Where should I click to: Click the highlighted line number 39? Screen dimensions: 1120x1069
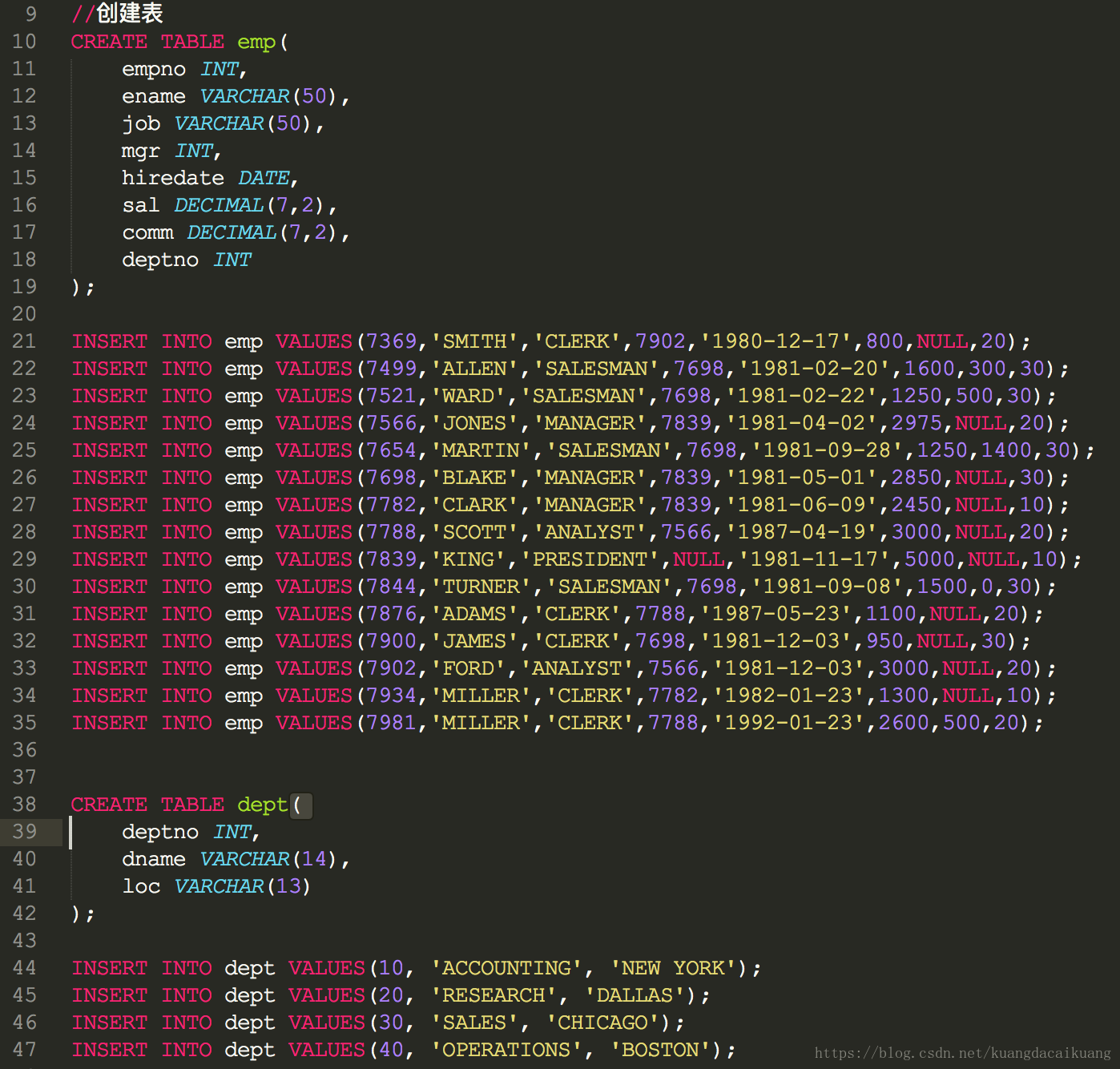pos(24,832)
